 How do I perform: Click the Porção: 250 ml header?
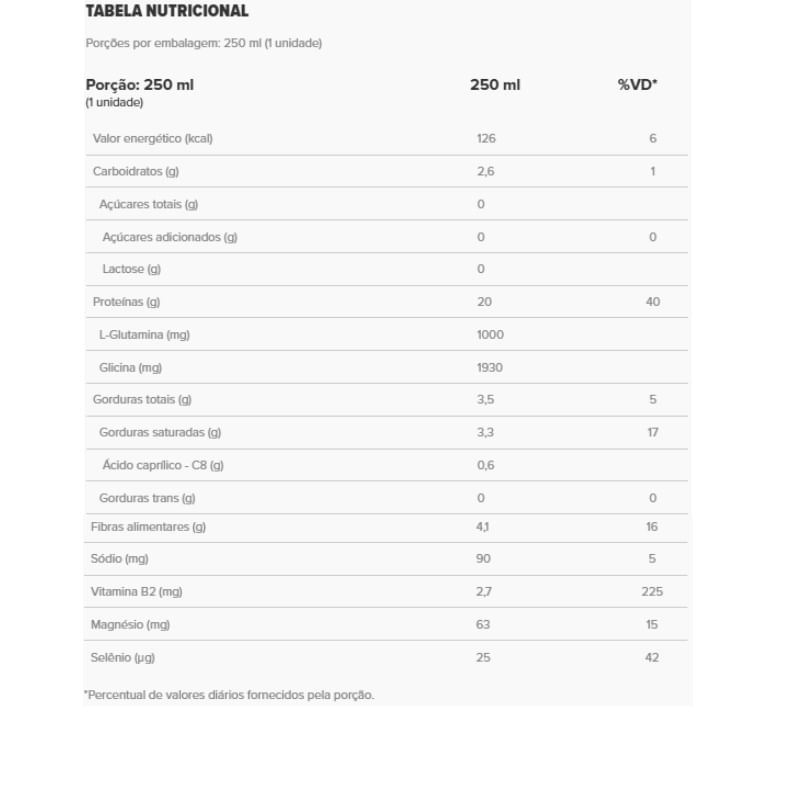click(x=140, y=85)
